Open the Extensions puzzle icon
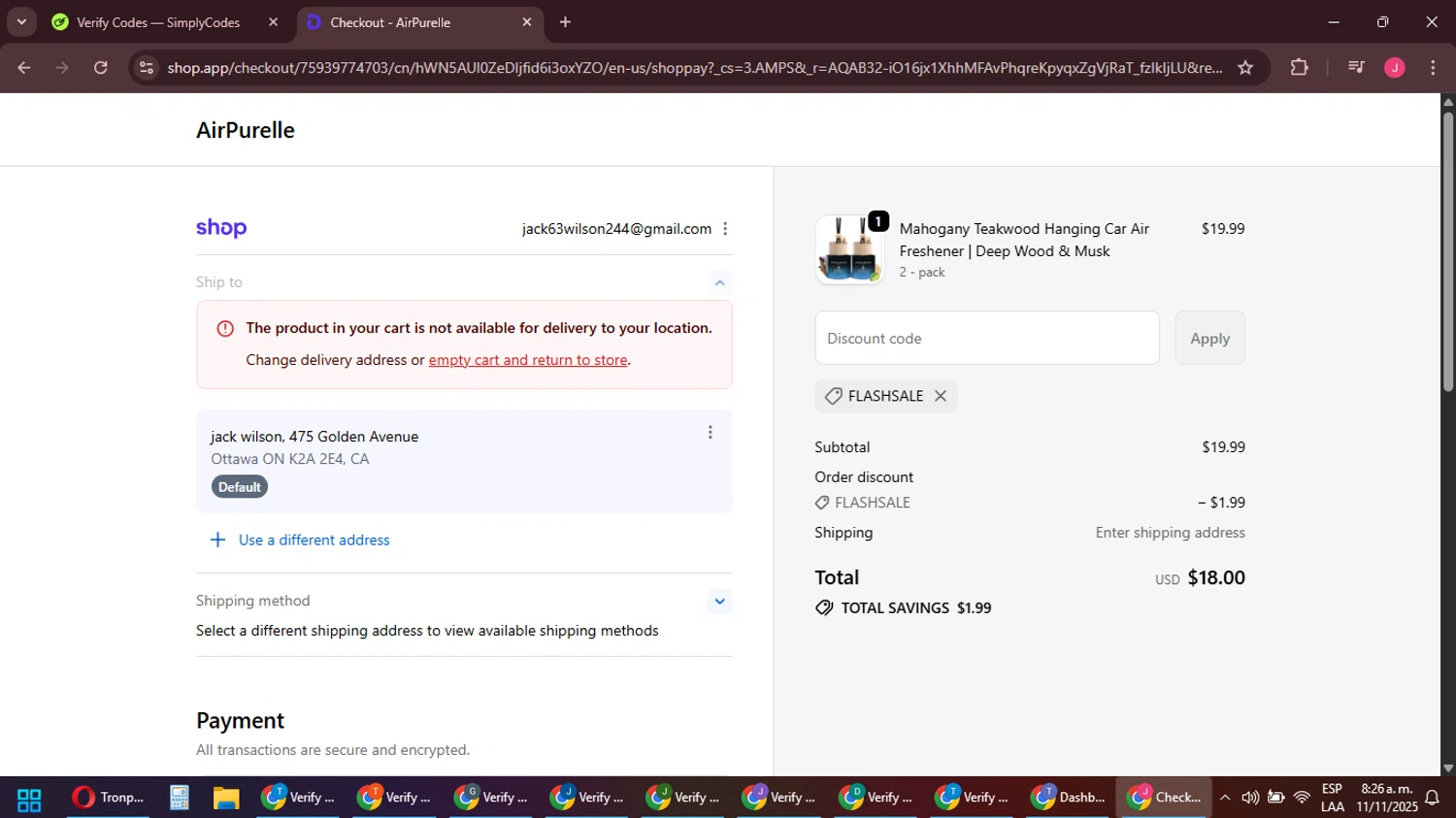This screenshot has width=1456, height=818. [1299, 68]
